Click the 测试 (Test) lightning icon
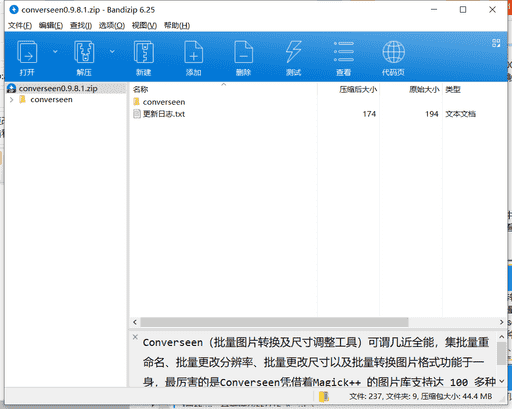 293,52
